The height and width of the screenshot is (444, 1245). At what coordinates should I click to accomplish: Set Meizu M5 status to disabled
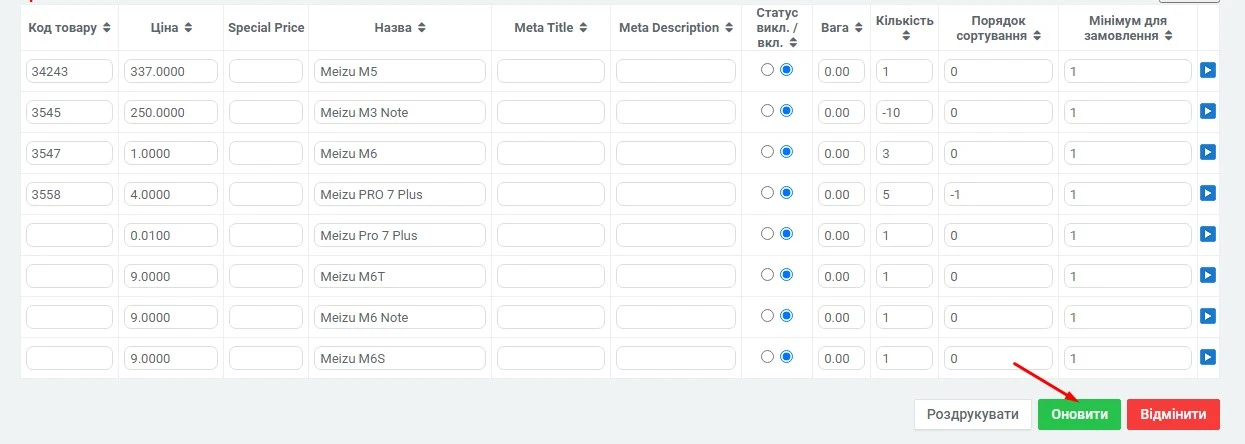coord(767,70)
